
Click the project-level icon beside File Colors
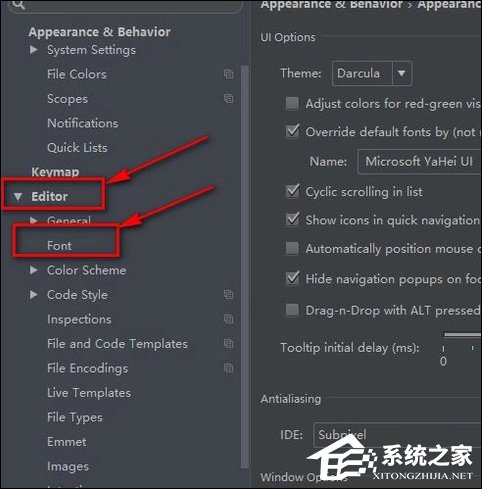point(228,74)
